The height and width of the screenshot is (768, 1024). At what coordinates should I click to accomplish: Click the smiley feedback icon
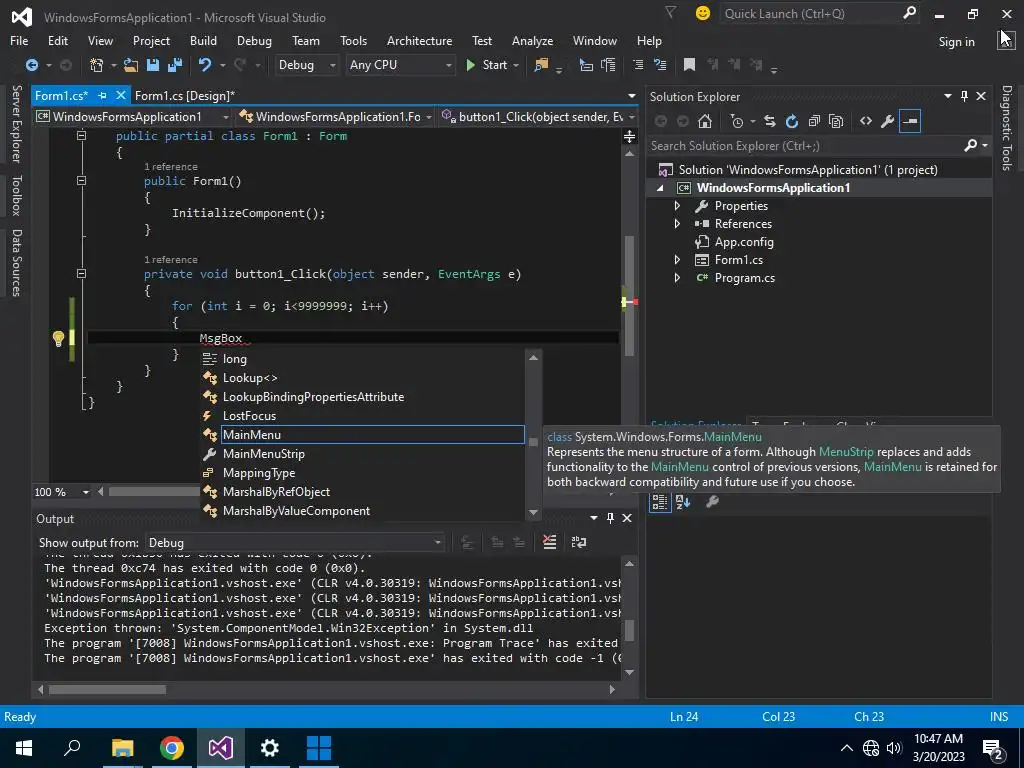tap(703, 13)
